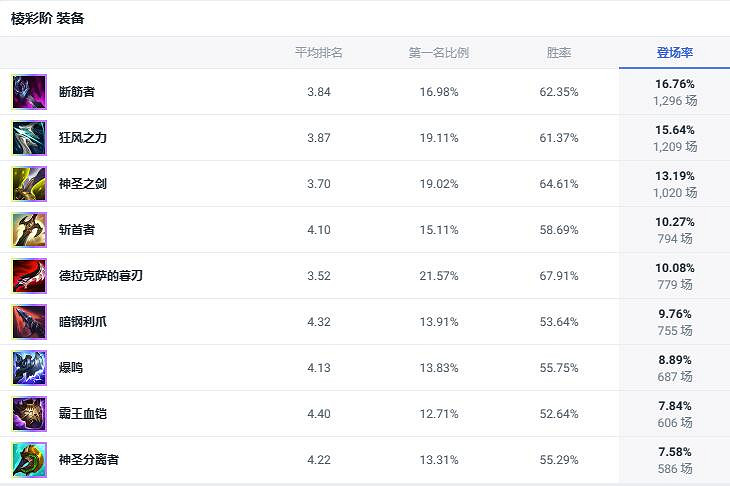This screenshot has height=486, width=730.
Task: Select the 神圣之剑 item icon
Action: [x=29, y=184]
